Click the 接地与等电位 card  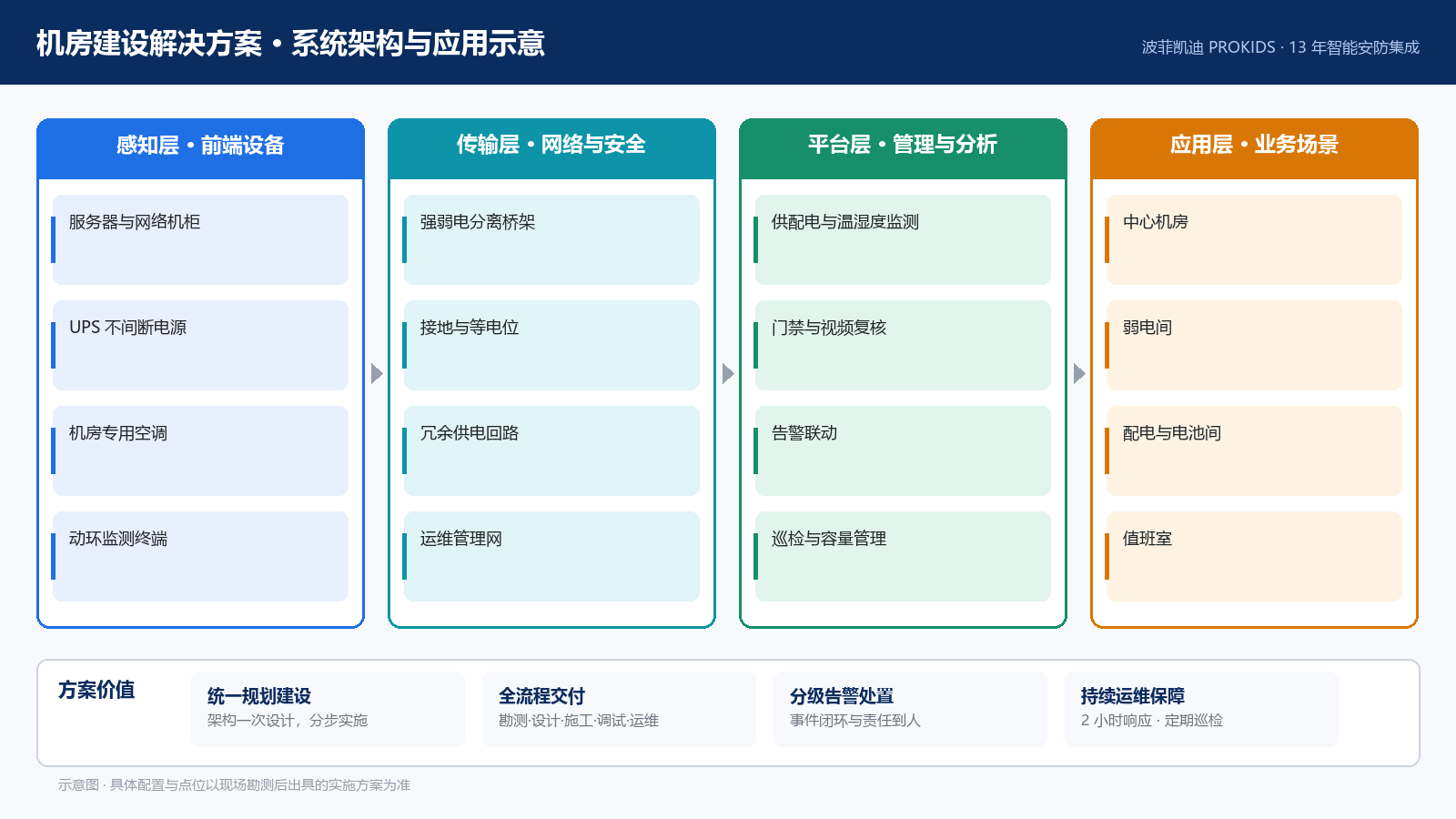click(x=551, y=345)
